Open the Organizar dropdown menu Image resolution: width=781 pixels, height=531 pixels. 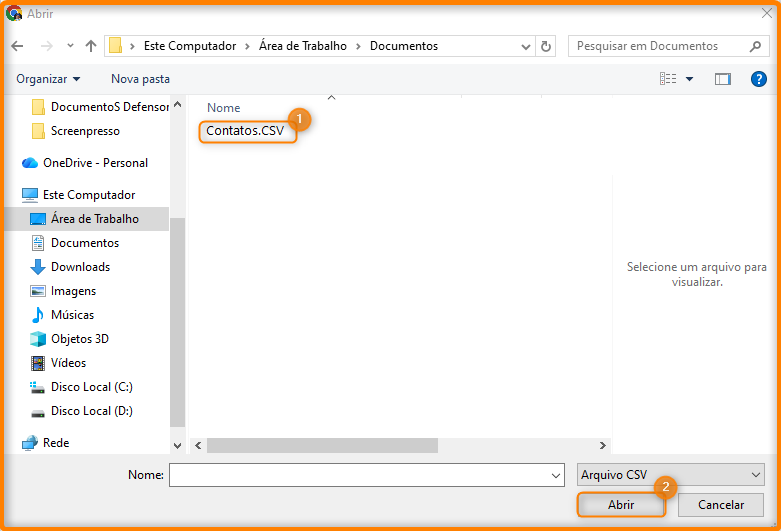click(x=48, y=79)
